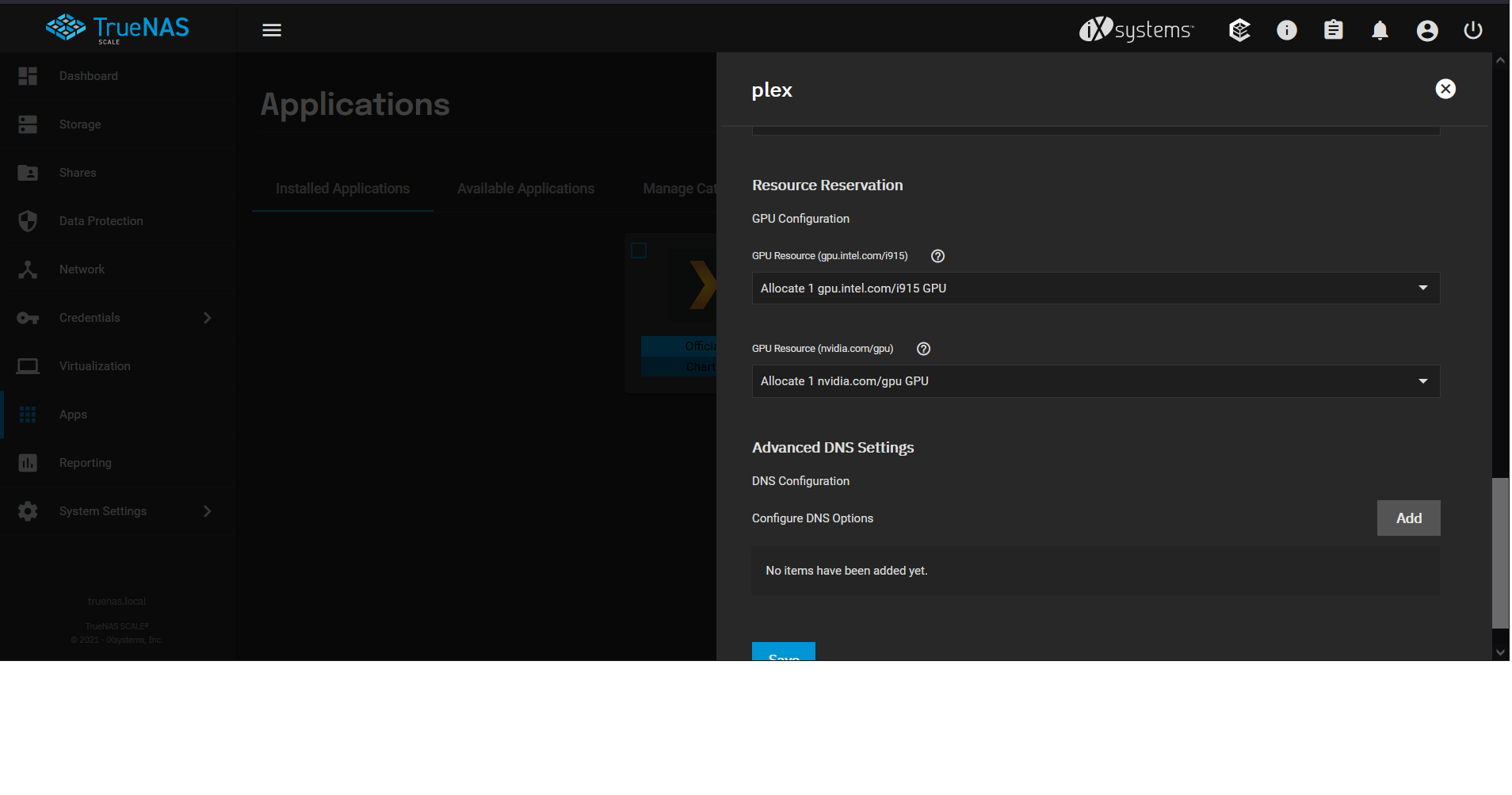
Task: Open the user account icon
Action: point(1427,30)
